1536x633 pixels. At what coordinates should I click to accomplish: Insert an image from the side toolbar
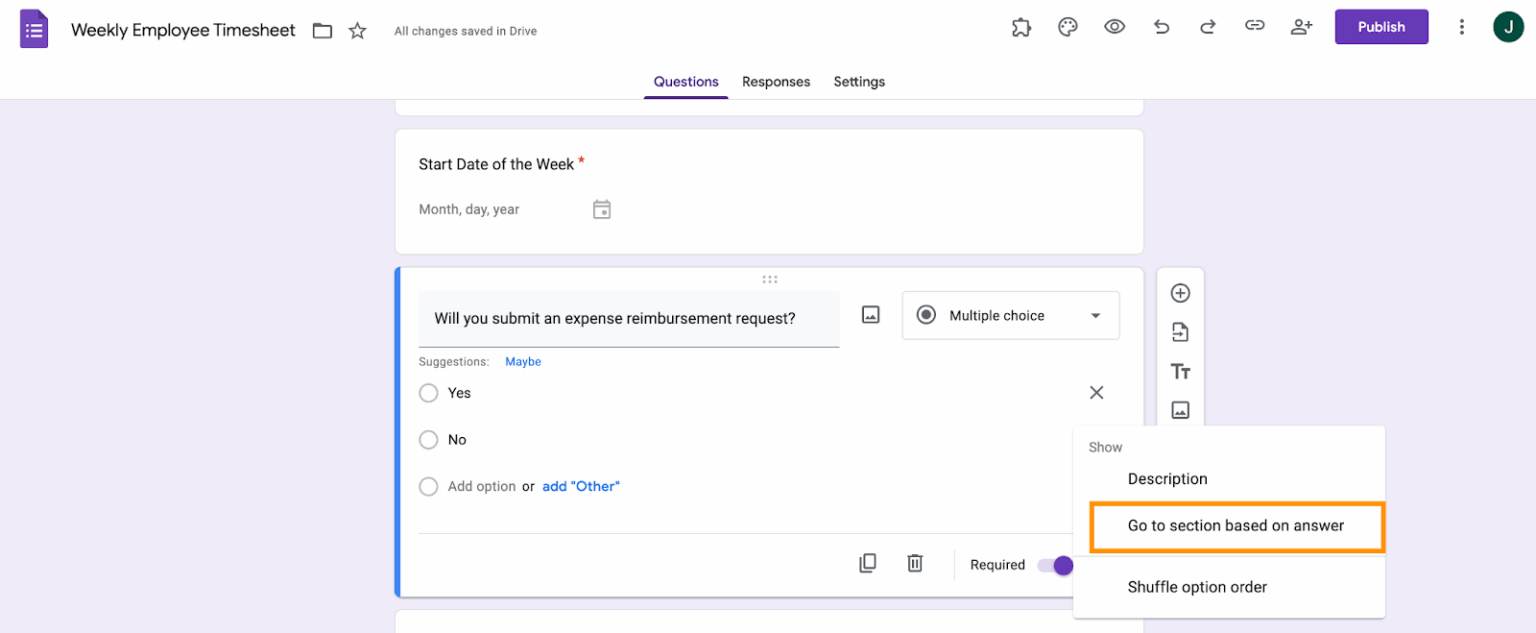(x=1181, y=409)
